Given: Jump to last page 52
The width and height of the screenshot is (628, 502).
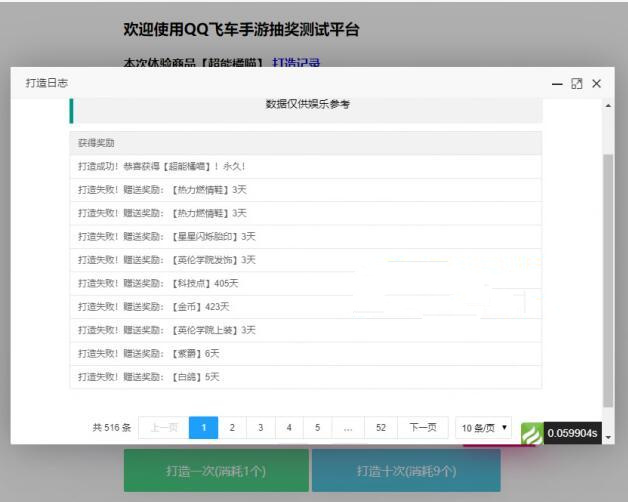Looking at the screenshot, I should (x=381, y=427).
